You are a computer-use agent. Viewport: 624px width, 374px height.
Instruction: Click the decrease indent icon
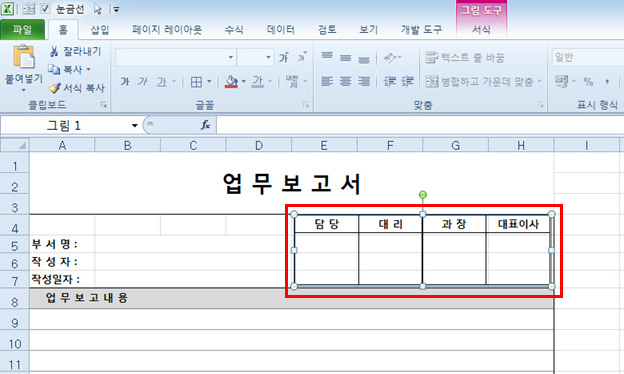click(389, 82)
